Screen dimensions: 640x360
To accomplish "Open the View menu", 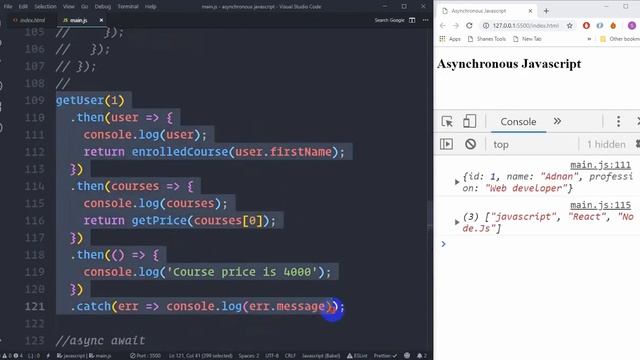I will coord(69,7).
